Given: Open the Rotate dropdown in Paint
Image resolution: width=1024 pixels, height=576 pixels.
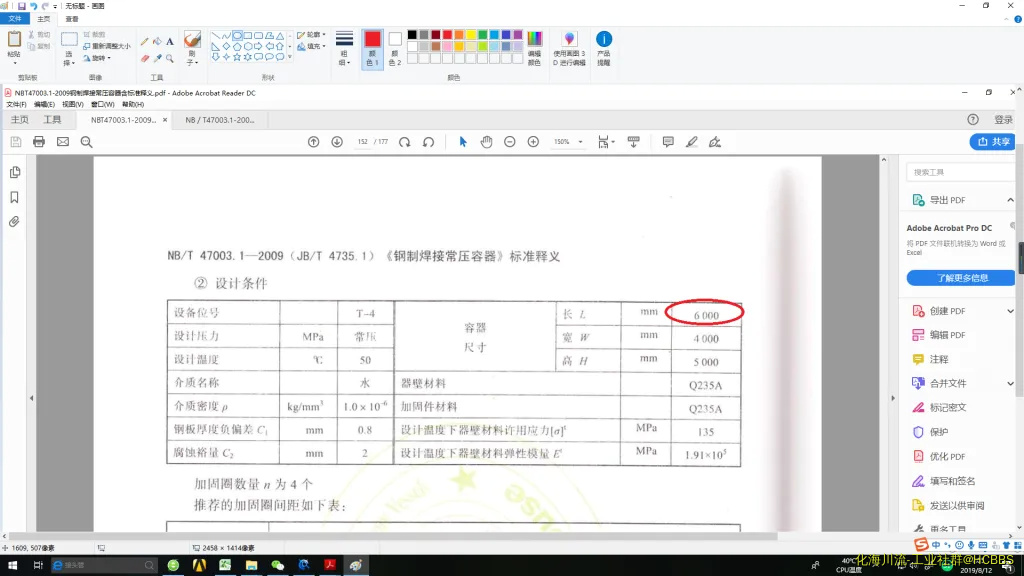Looking at the screenshot, I should coord(97,58).
